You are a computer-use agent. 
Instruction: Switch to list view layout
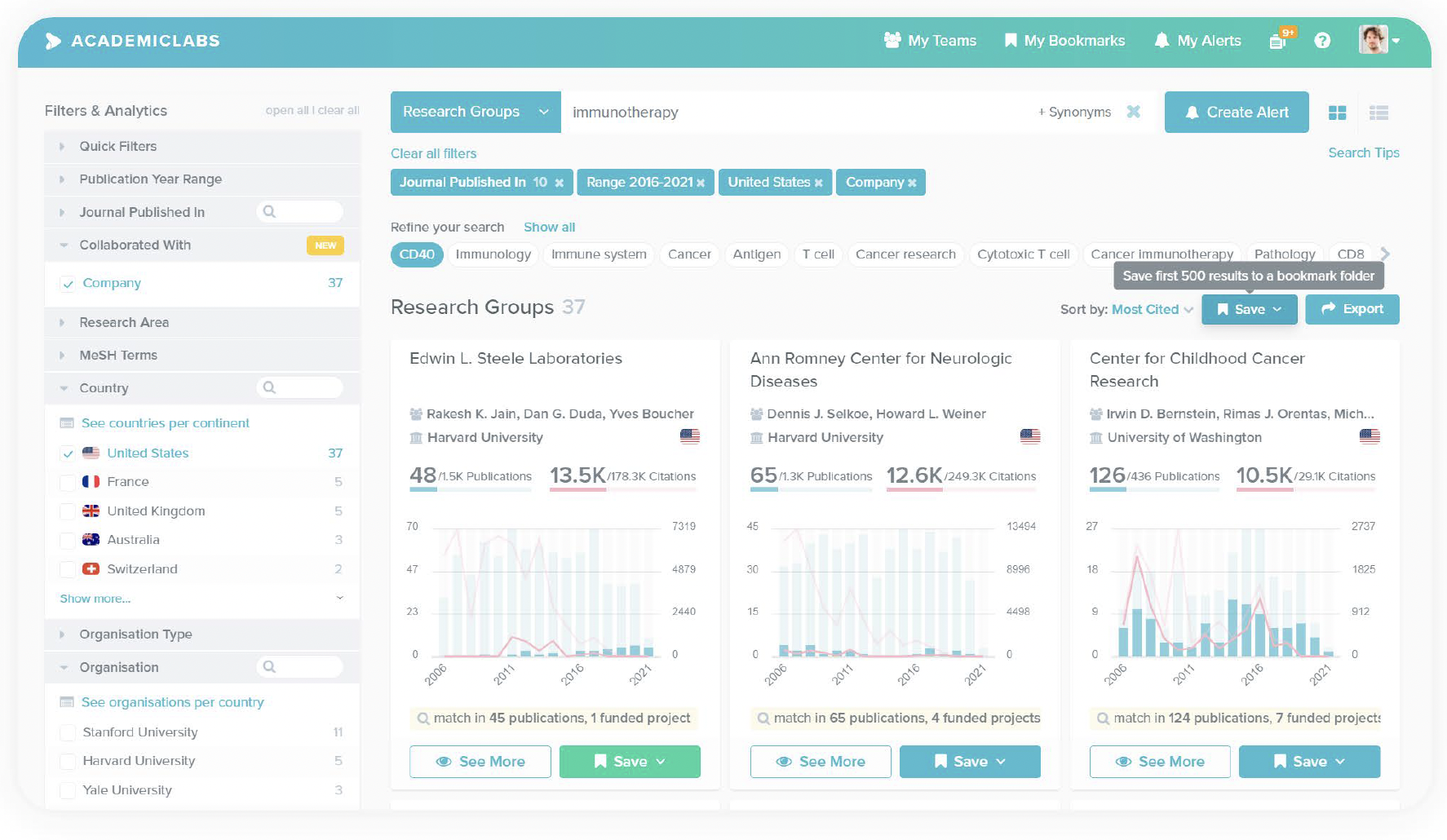point(1378,113)
